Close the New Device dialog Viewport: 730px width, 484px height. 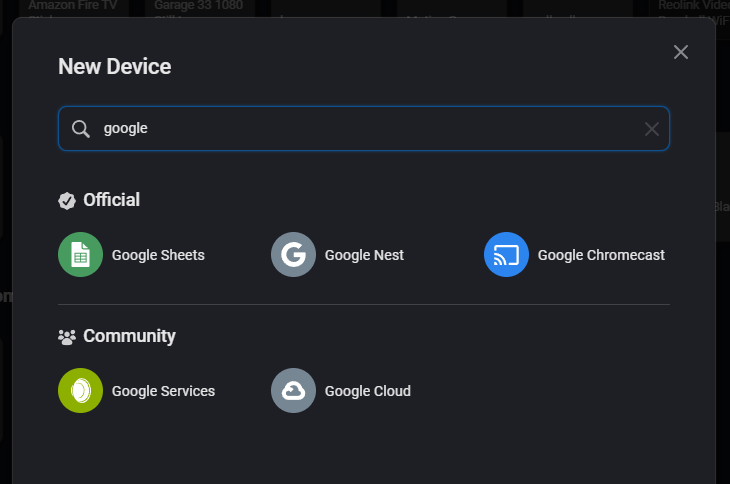tap(681, 52)
